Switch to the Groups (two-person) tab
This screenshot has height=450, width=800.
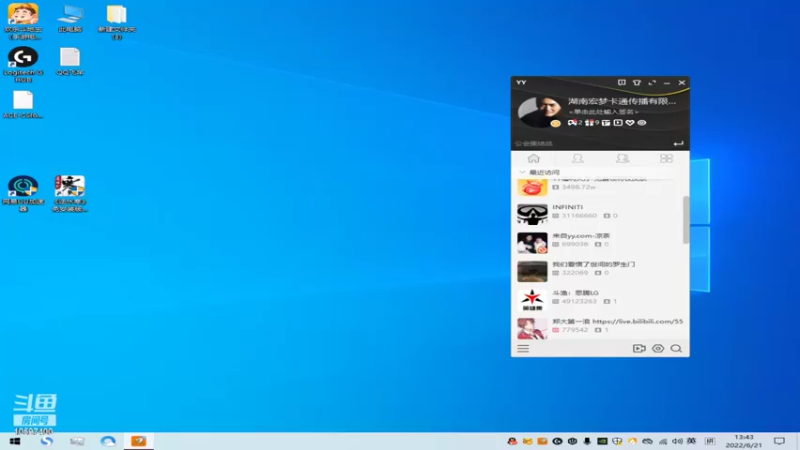[x=622, y=158]
